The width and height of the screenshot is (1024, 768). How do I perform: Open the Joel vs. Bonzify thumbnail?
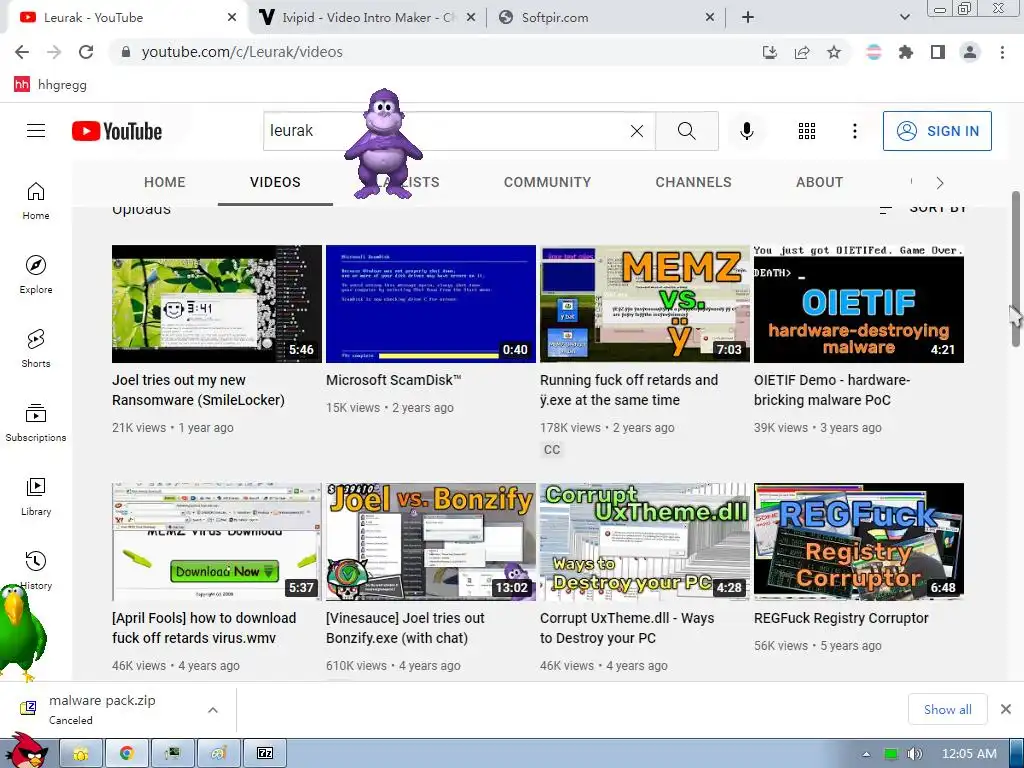(x=431, y=542)
